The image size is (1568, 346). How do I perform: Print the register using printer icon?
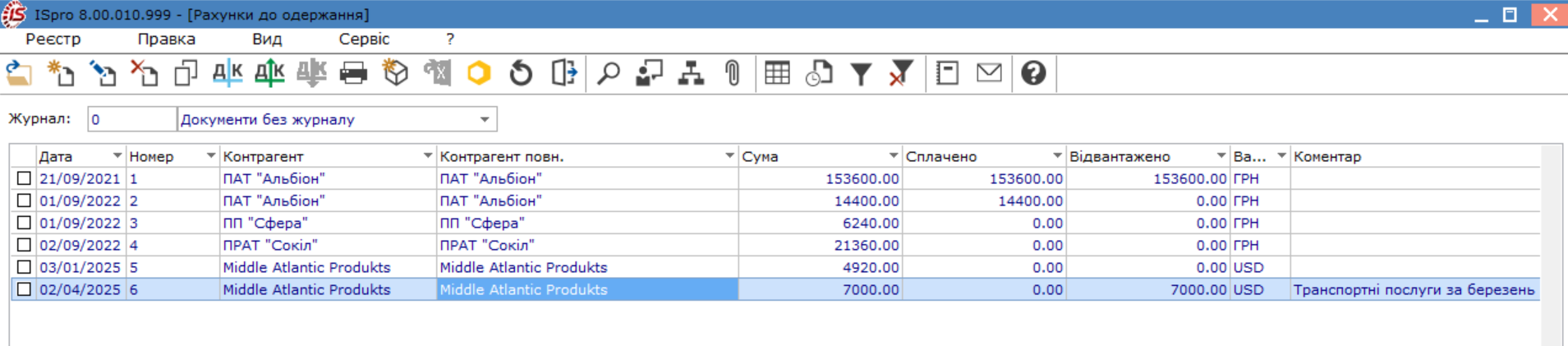point(353,74)
